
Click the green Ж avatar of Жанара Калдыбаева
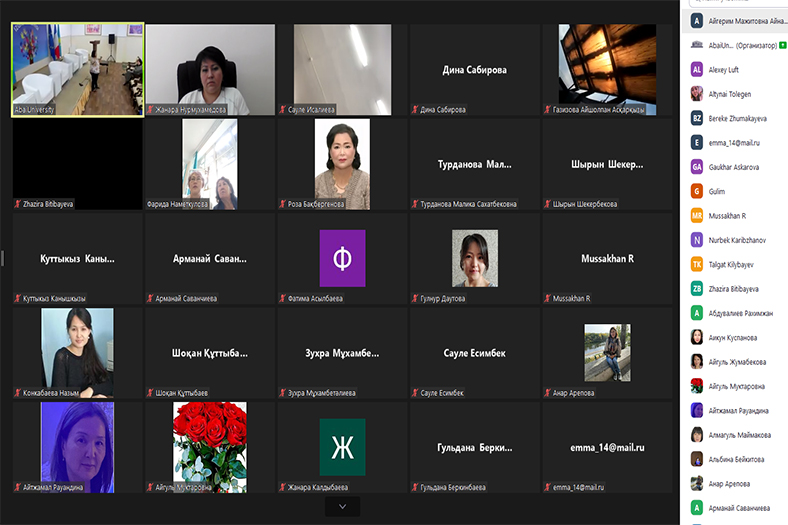pyautogui.click(x=342, y=446)
